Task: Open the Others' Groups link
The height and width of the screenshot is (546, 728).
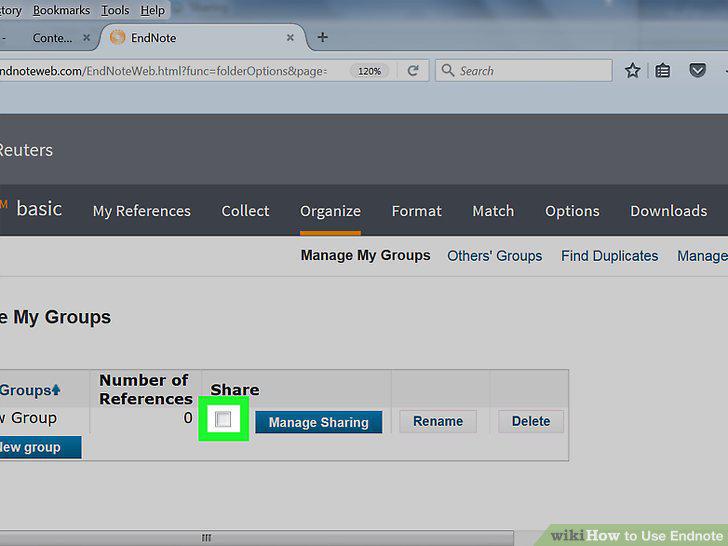Action: (x=494, y=256)
